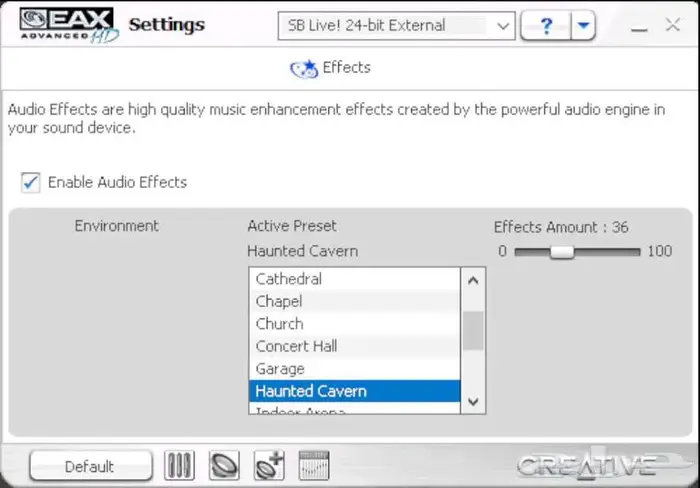Open the SB Live! 24-bit External device dropdown

pyautogui.click(x=503, y=26)
